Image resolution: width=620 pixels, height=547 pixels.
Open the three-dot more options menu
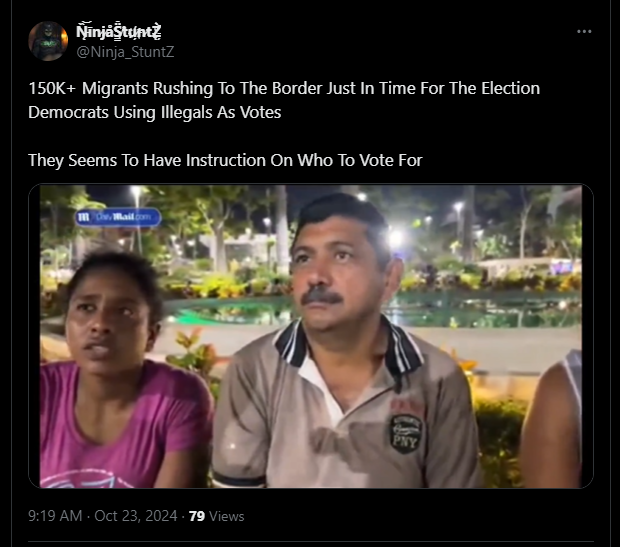(584, 31)
